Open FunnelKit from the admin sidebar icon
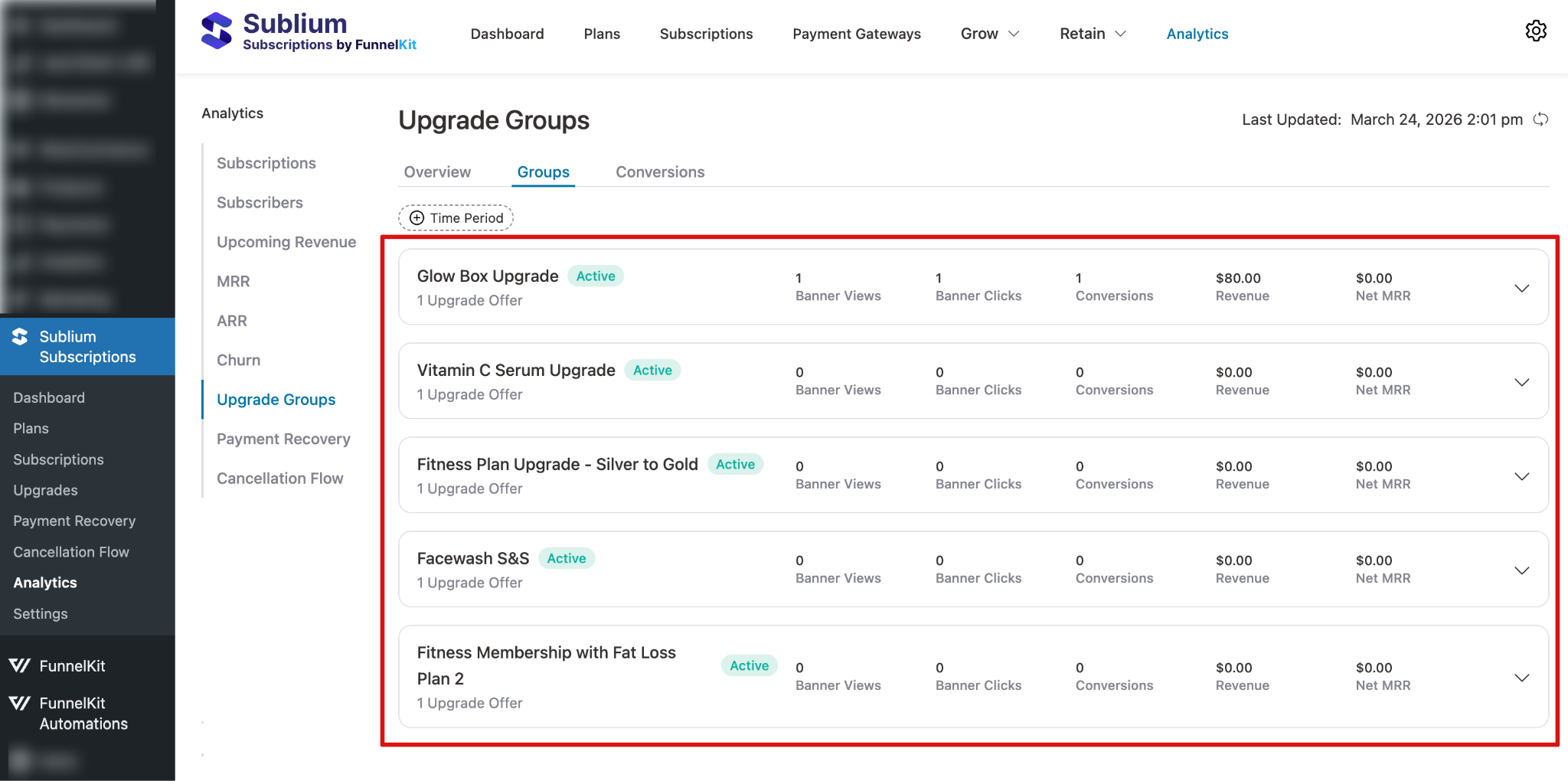This screenshot has height=781, width=1568. (21, 665)
